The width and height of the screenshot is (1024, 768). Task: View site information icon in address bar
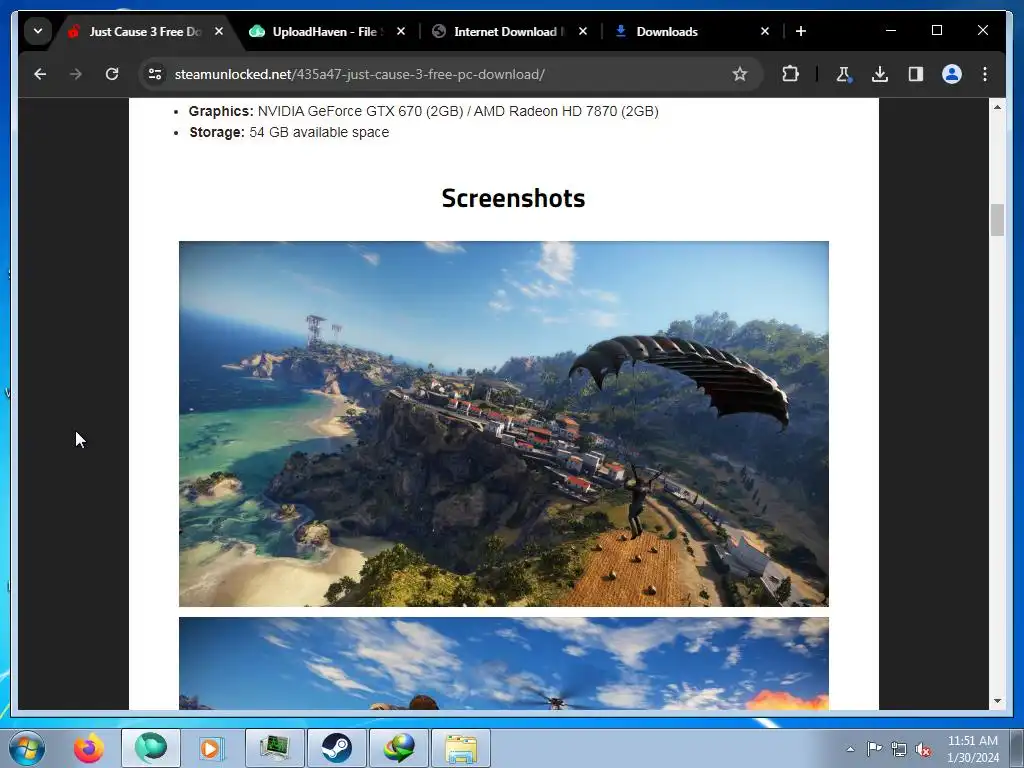155,74
